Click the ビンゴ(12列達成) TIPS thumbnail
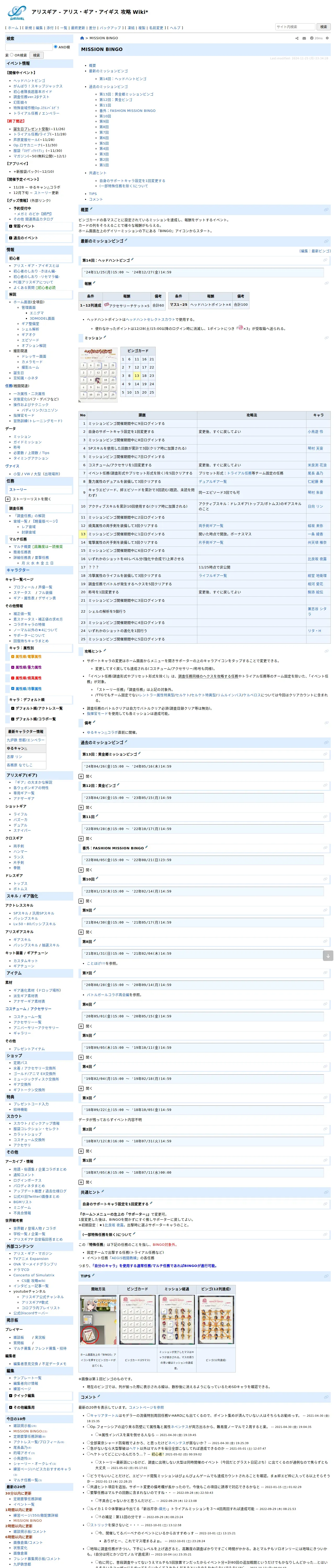The image size is (336, 1568). (216, 1320)
